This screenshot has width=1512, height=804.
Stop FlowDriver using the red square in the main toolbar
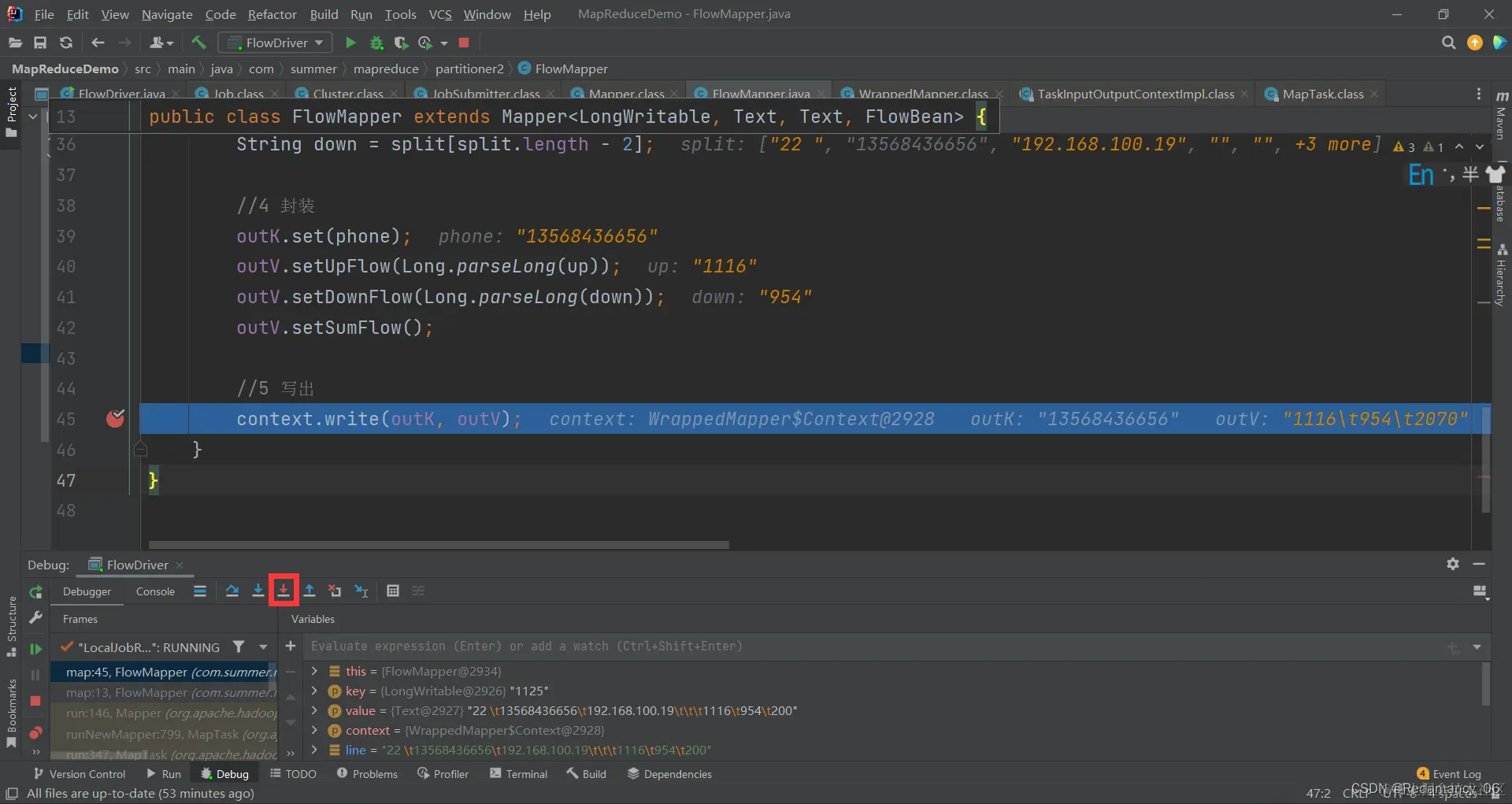(464, 43)
